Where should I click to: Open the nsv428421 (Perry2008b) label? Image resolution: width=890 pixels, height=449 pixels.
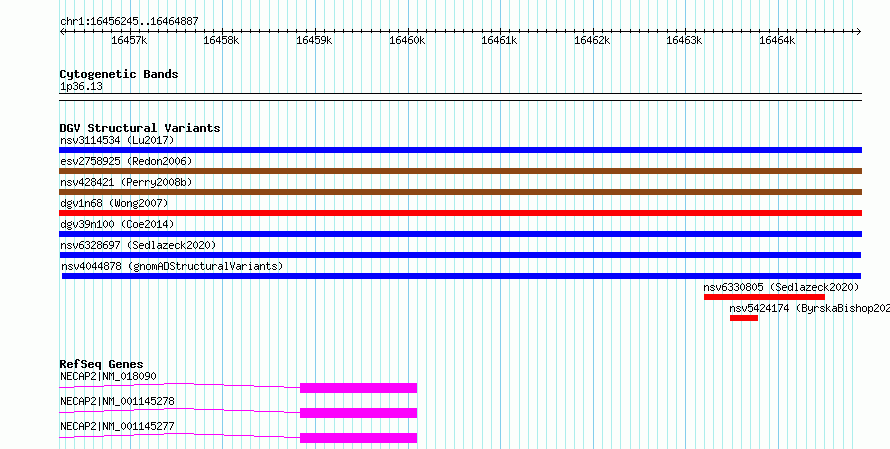[126, 182]
